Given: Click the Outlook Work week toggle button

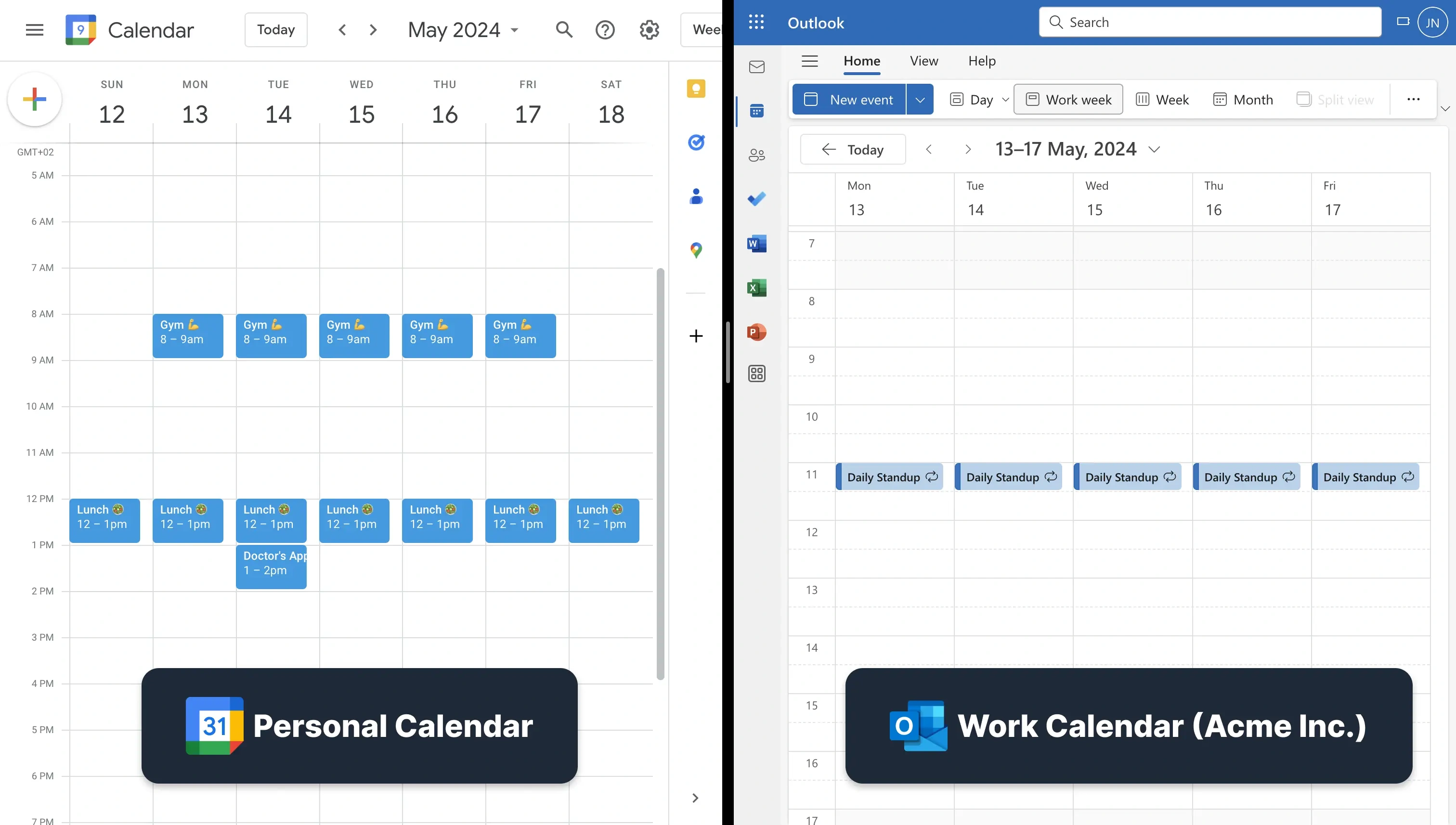Looking at the screenshot, I should coord(1068,99).
